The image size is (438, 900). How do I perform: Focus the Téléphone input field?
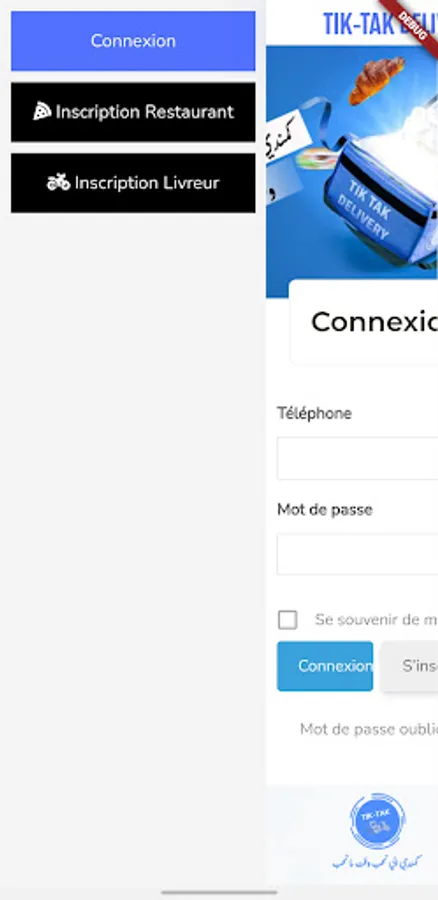tap(358, 458)
